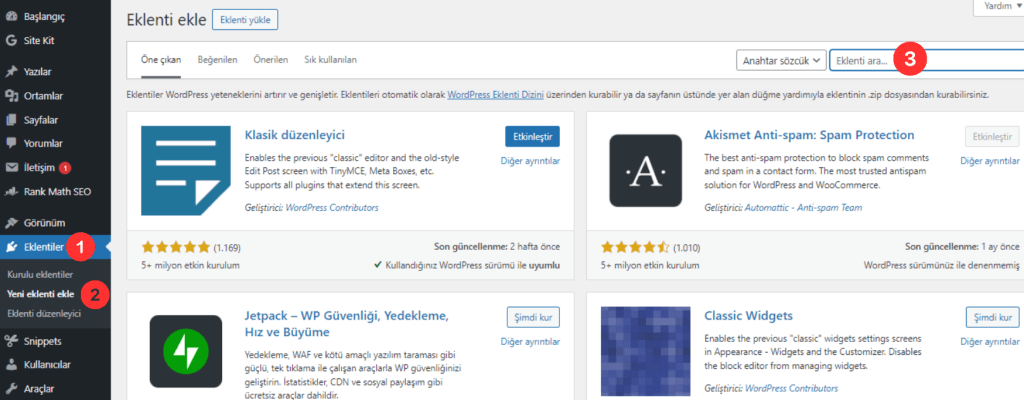Open Site Kit Google icon in sidebar
The width and height of the screenshot is (1024, 400).
[10, 41]
